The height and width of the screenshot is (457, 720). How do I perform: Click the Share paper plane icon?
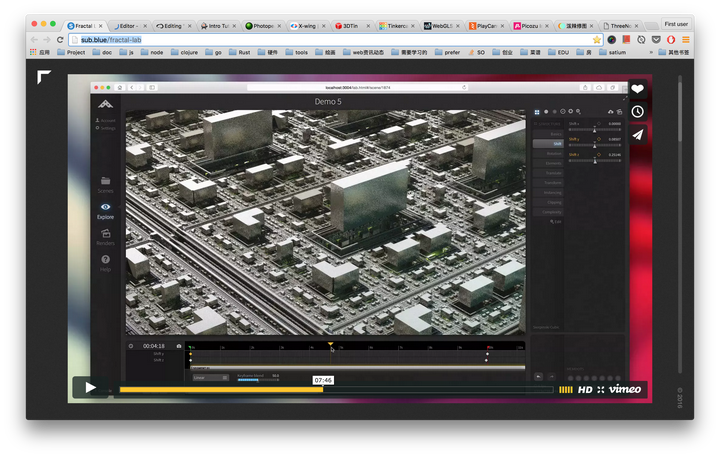click(637, 134)
